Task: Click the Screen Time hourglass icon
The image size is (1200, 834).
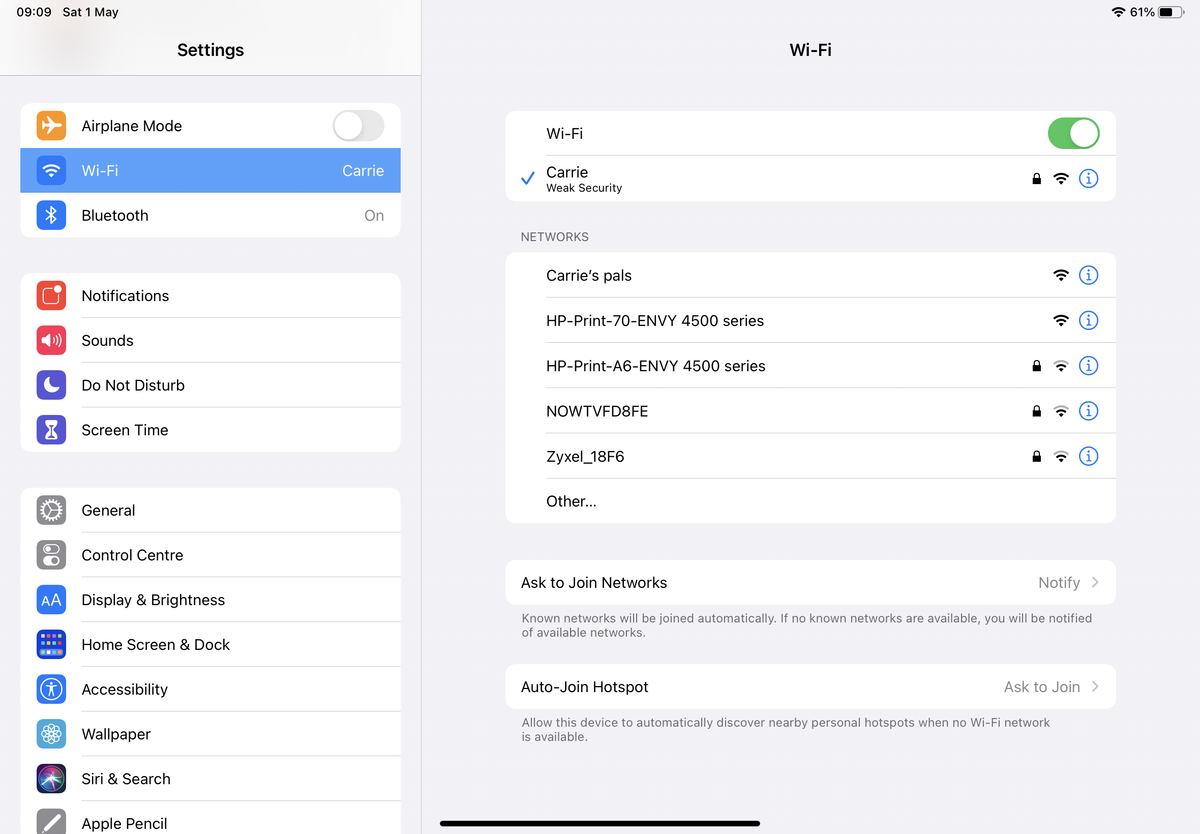Action: click(51, 429)
